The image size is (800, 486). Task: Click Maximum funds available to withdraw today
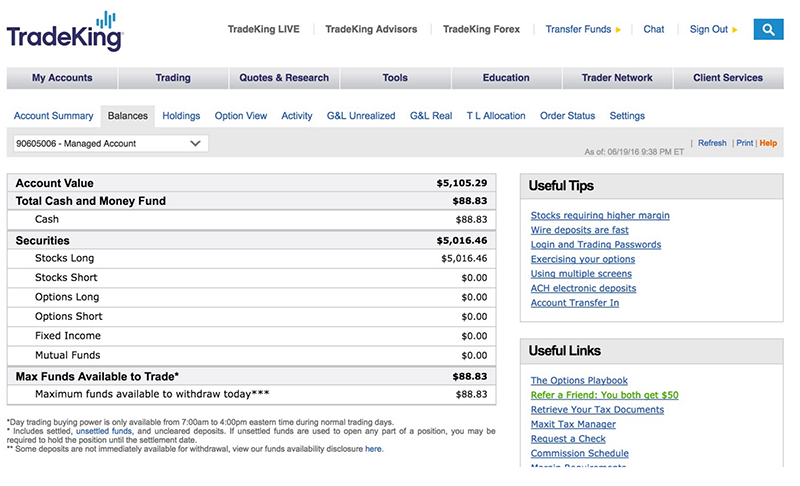point(152,394)
